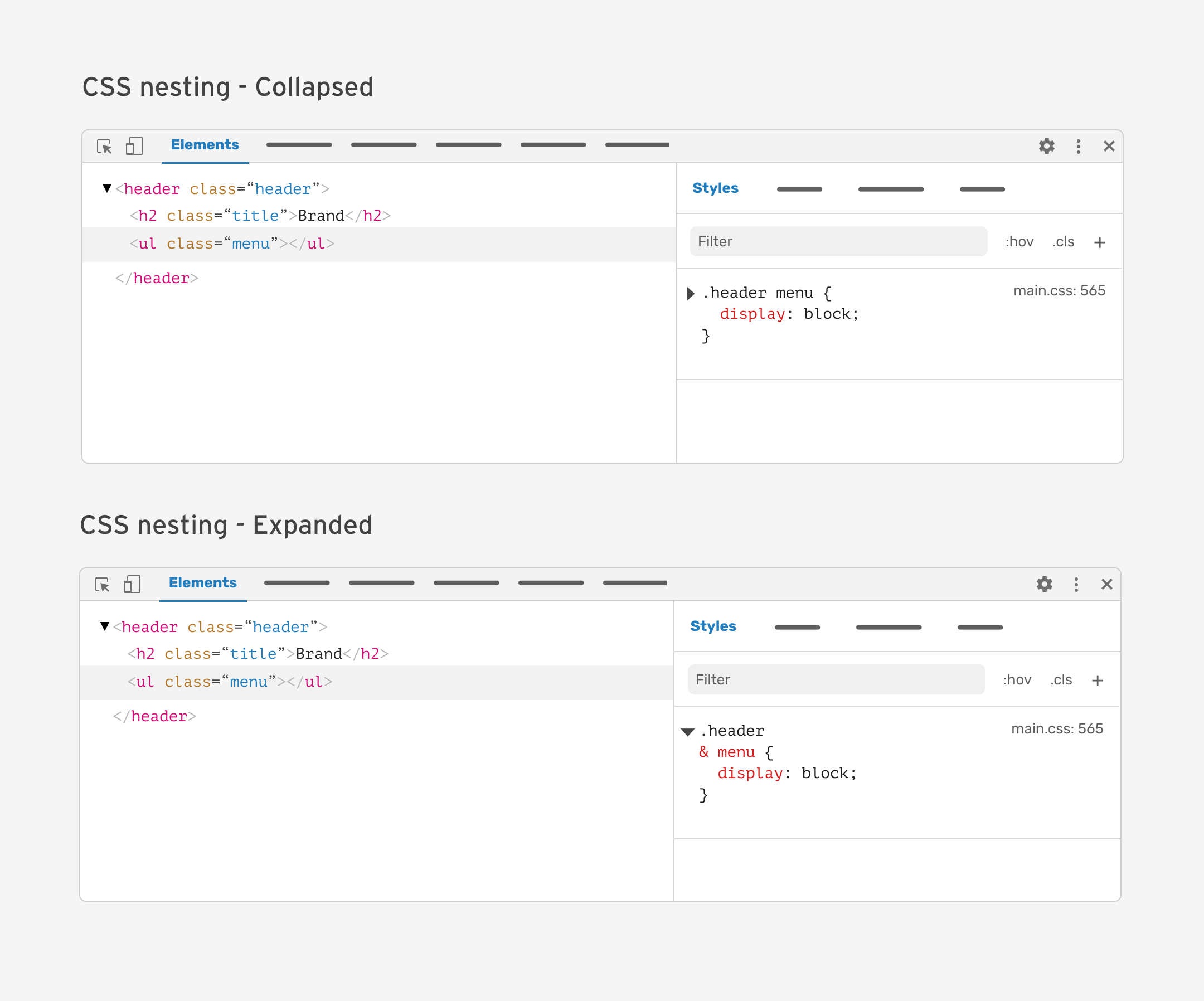This screenshot has height=1001, width=1204.
Task: Toggle the .cls class editor in the Collapsed panel
Action: (x=1063, y=242)
